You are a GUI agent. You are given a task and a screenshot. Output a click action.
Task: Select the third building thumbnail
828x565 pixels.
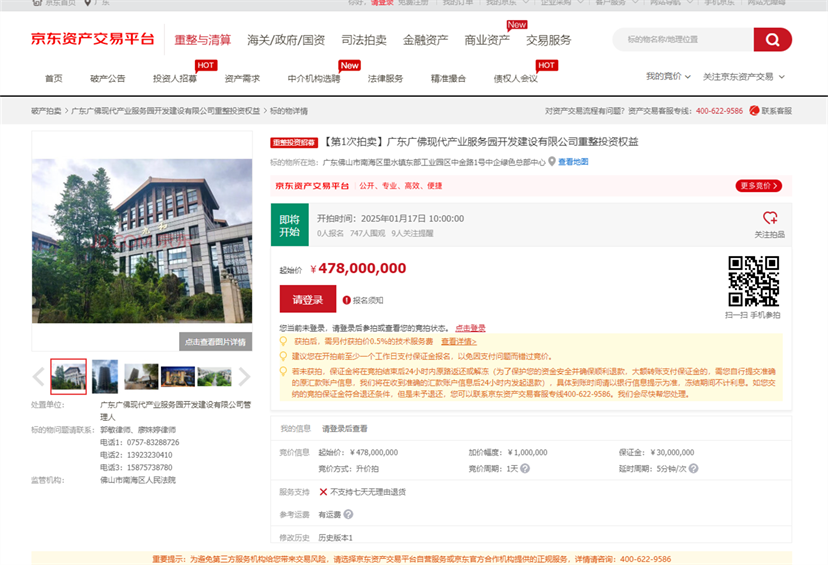141,376
